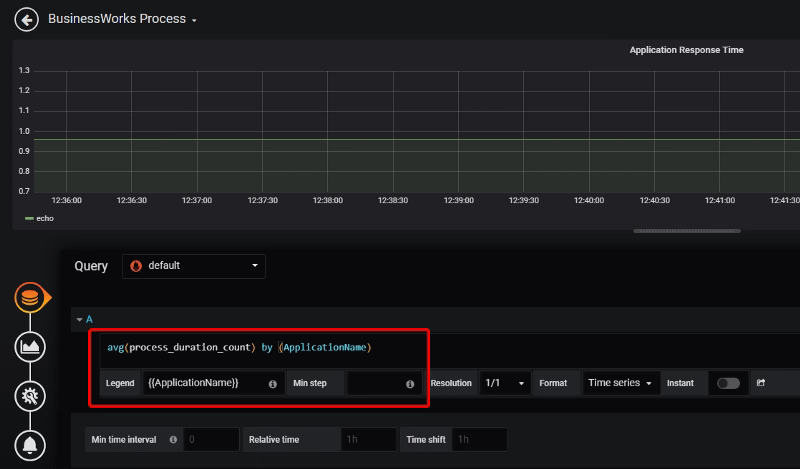Select the Queries tab database icon
The image size is (800, 469).
click(30, 298)
